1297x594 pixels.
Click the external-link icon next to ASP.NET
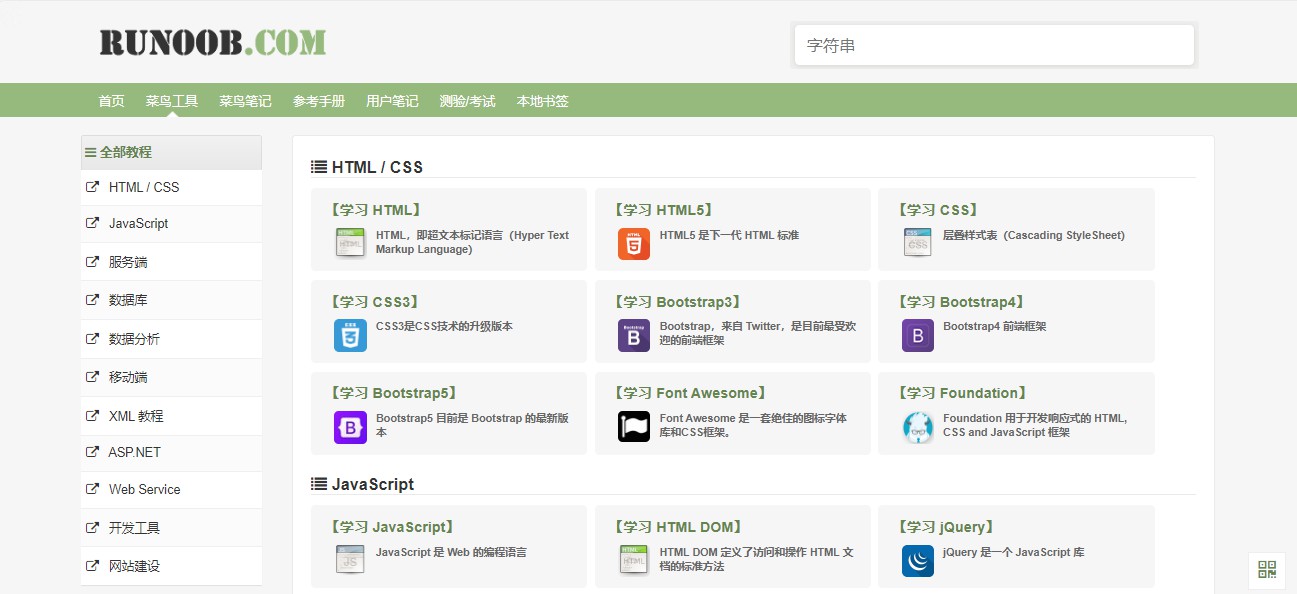coord(93,452)
